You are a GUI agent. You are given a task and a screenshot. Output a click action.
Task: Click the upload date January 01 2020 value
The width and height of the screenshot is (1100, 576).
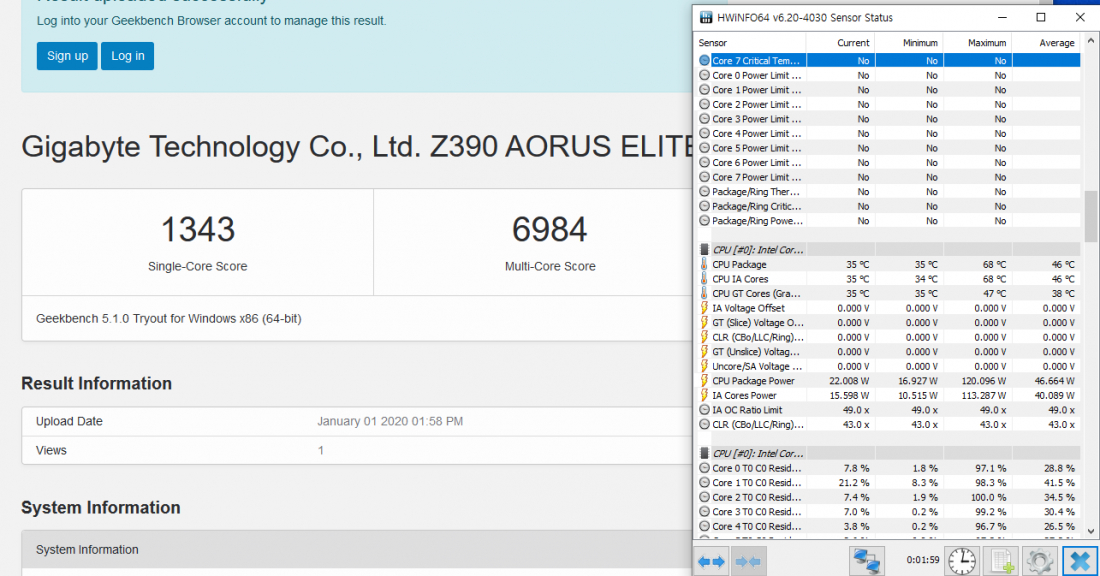point(390,422)
